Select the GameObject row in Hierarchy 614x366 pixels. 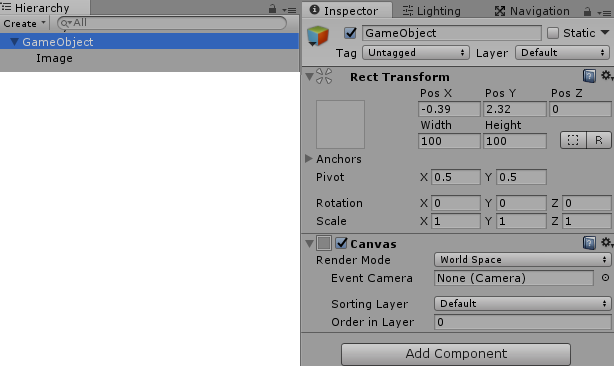point(149,41)
